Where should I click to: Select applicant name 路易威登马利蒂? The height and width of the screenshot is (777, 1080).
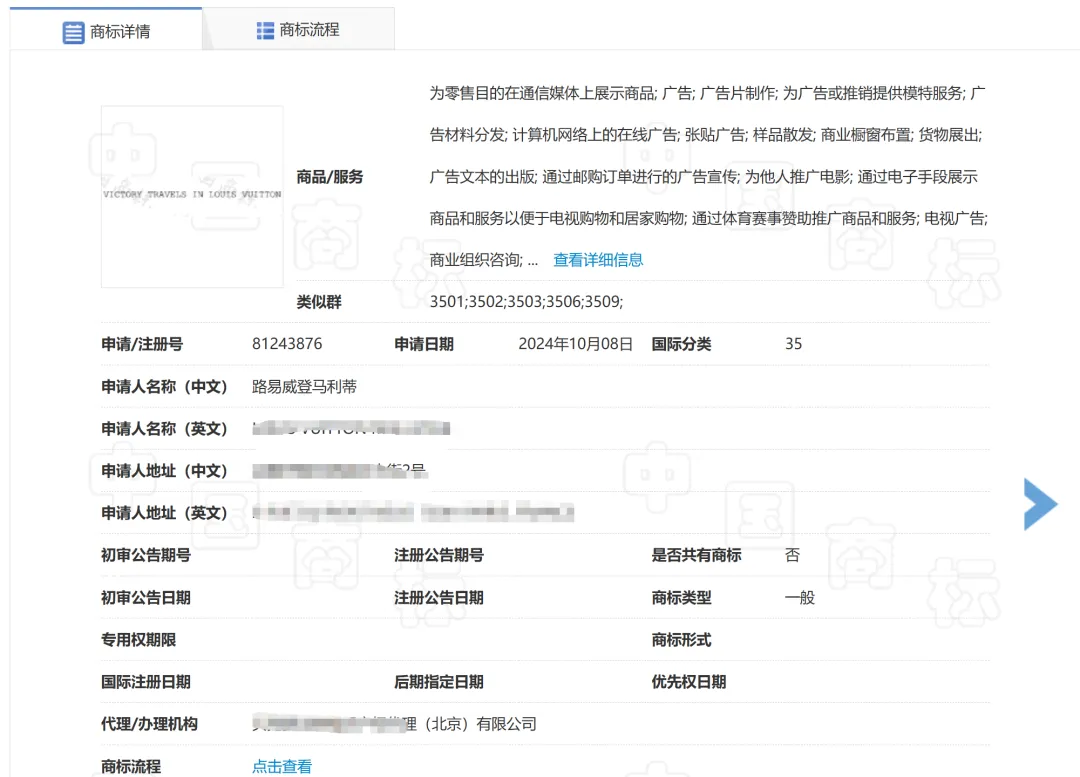tap(304, 386)
